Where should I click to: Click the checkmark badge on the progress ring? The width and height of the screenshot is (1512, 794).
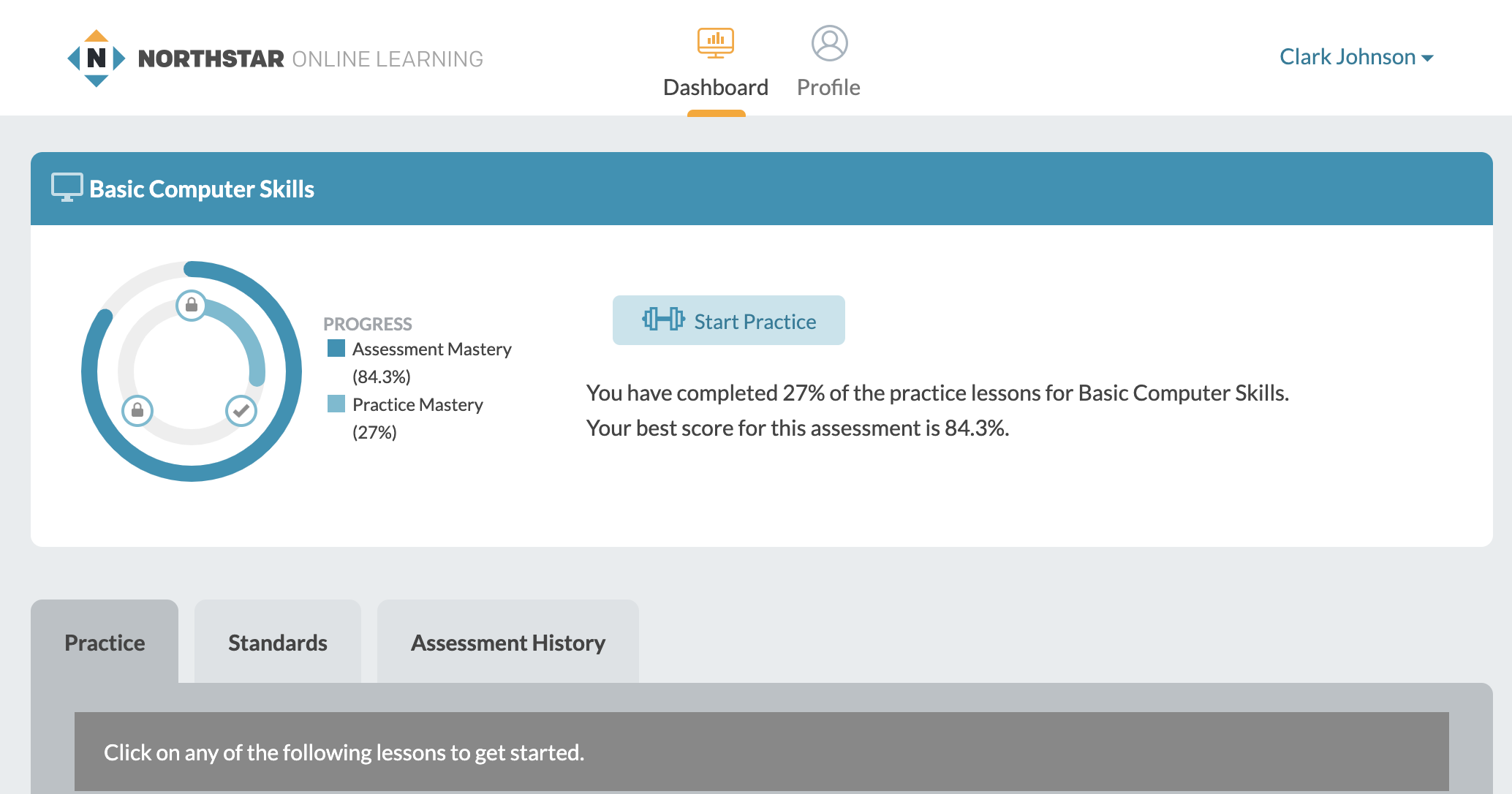[240, 410]
